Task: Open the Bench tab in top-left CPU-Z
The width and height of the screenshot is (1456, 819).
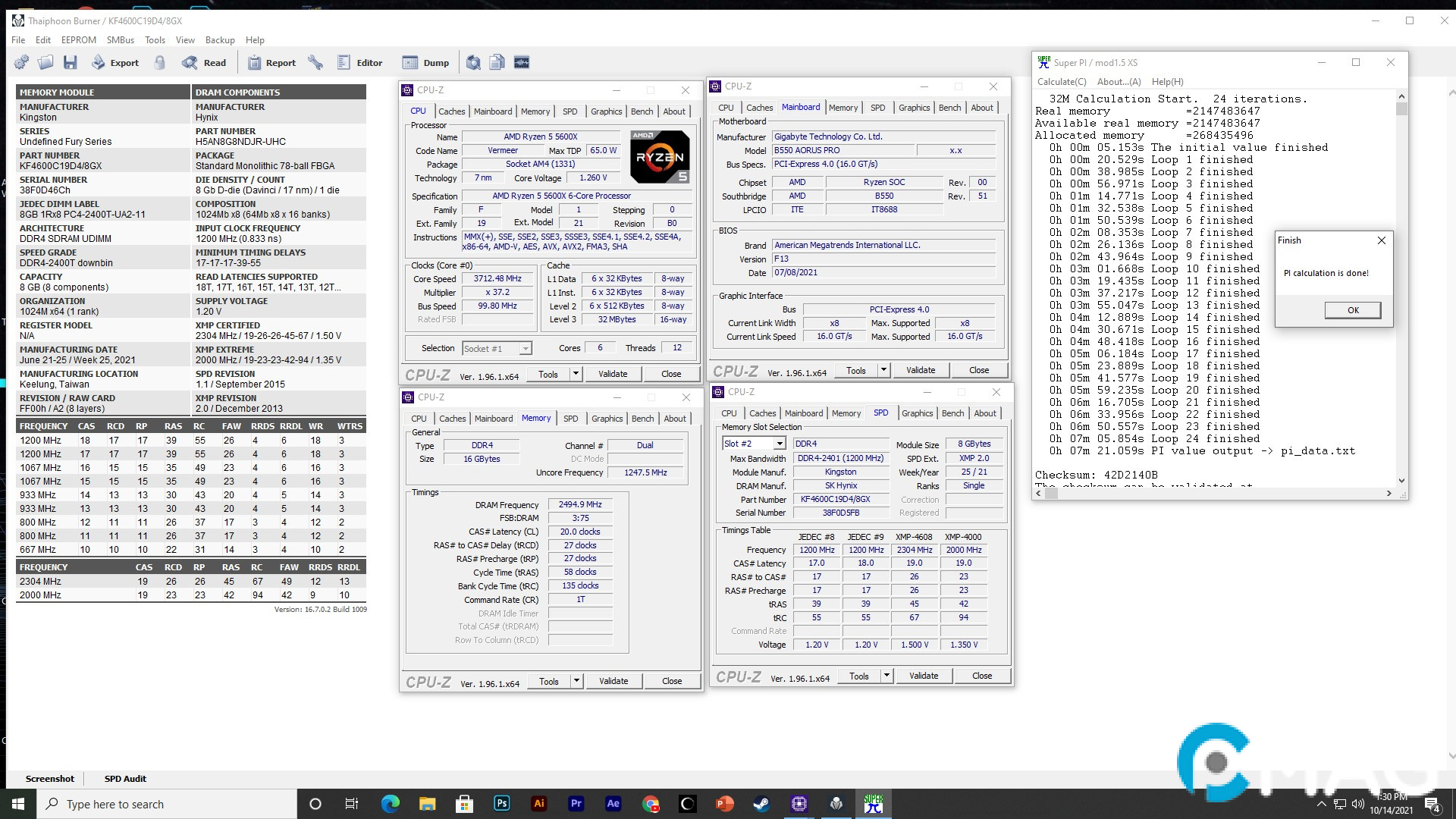Action: point(642,111)
